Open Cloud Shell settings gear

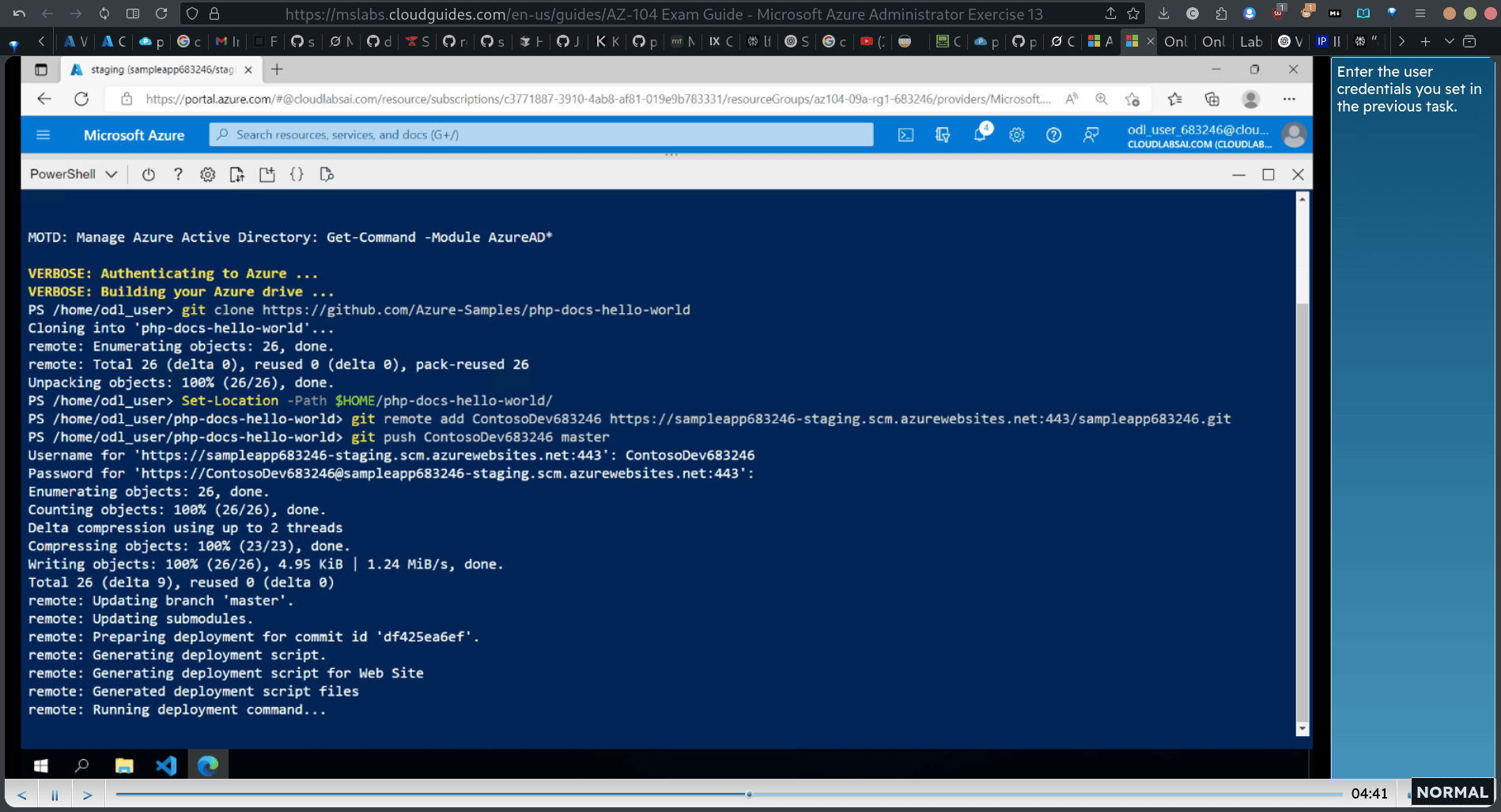point(207,175)
